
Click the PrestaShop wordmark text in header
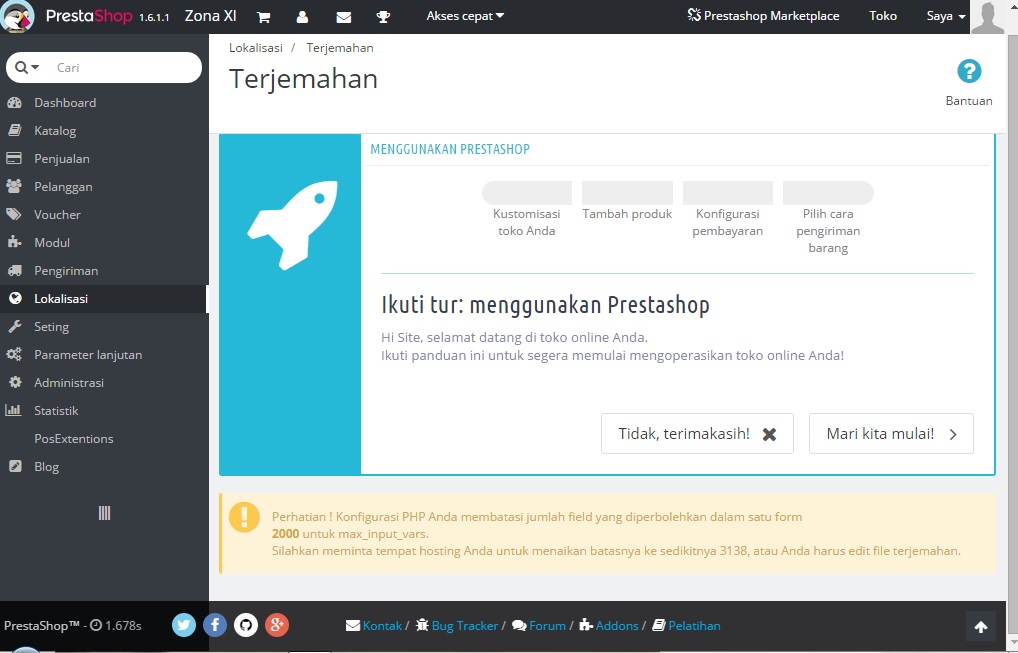[x=89, y=16]
